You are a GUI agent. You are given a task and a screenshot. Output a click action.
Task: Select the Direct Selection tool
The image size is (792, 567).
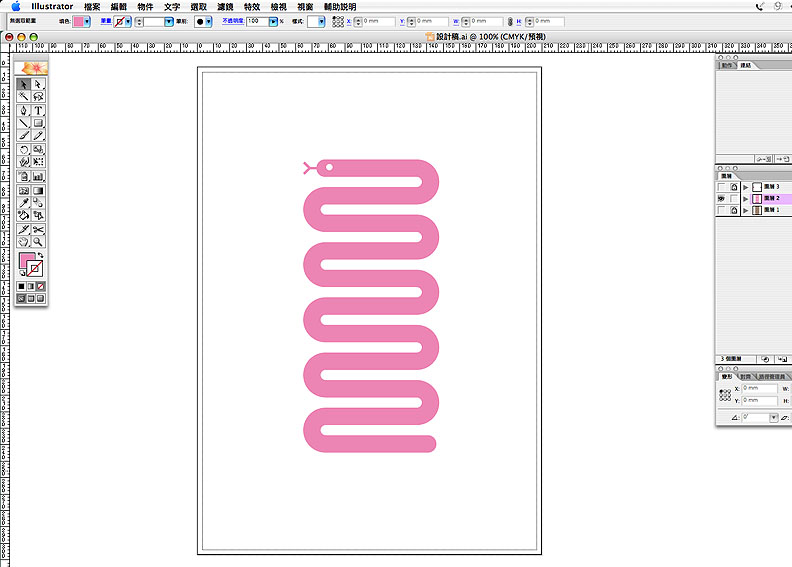point(38,84)
